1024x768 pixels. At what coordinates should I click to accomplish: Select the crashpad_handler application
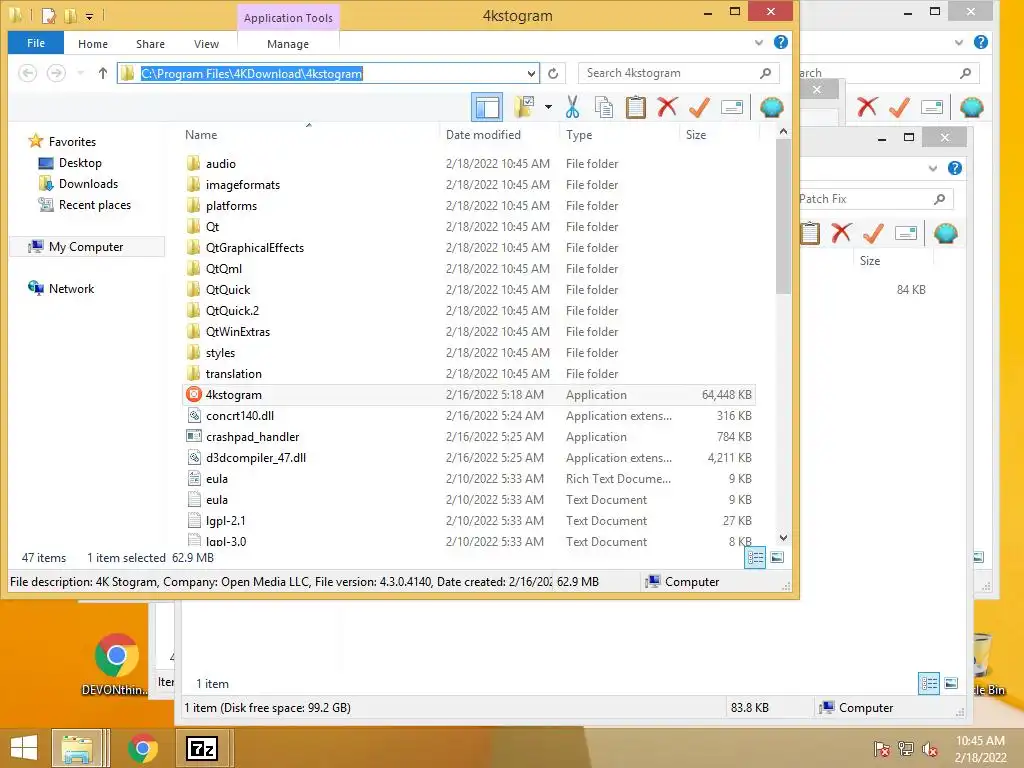click(469, 437)
